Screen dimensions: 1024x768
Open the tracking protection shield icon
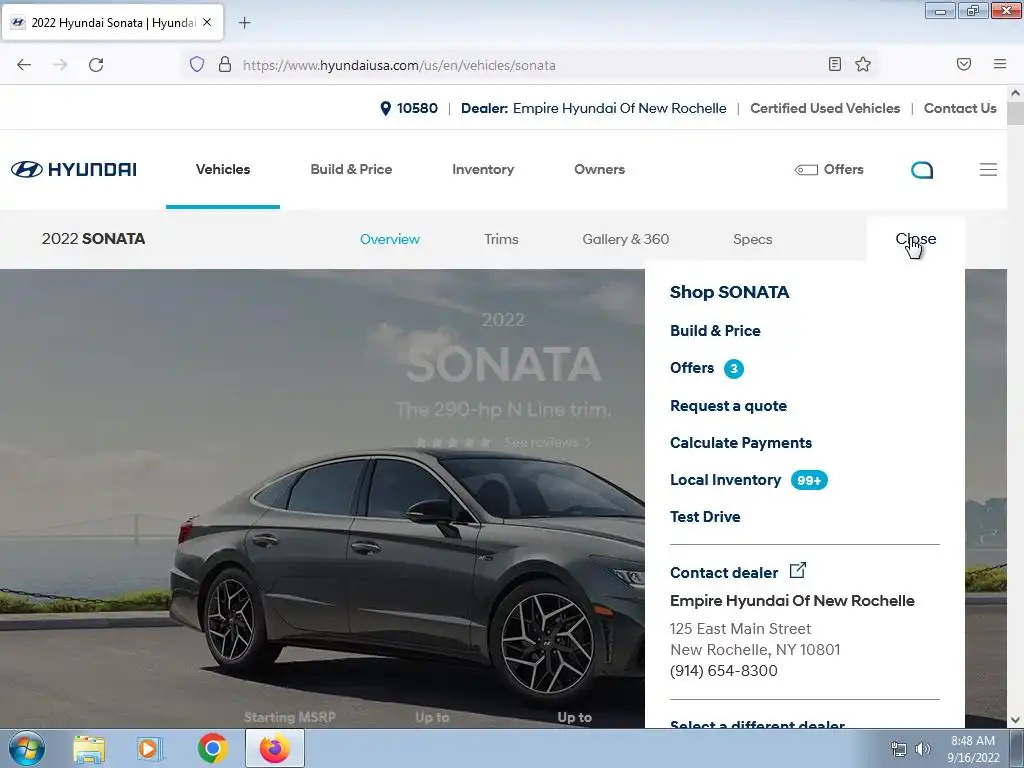pos(197,64)
